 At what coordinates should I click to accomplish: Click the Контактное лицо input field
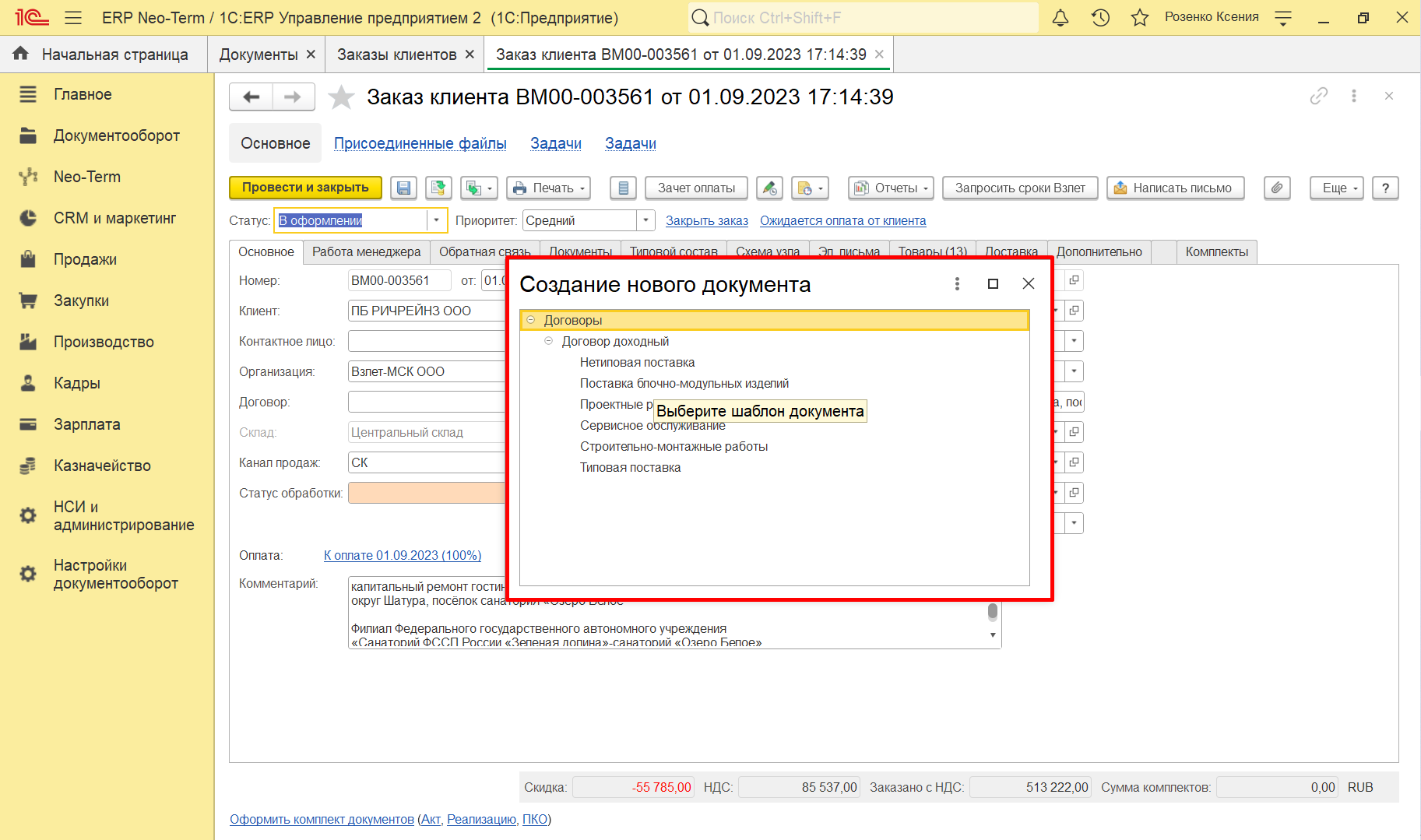[x=427, y=341]
